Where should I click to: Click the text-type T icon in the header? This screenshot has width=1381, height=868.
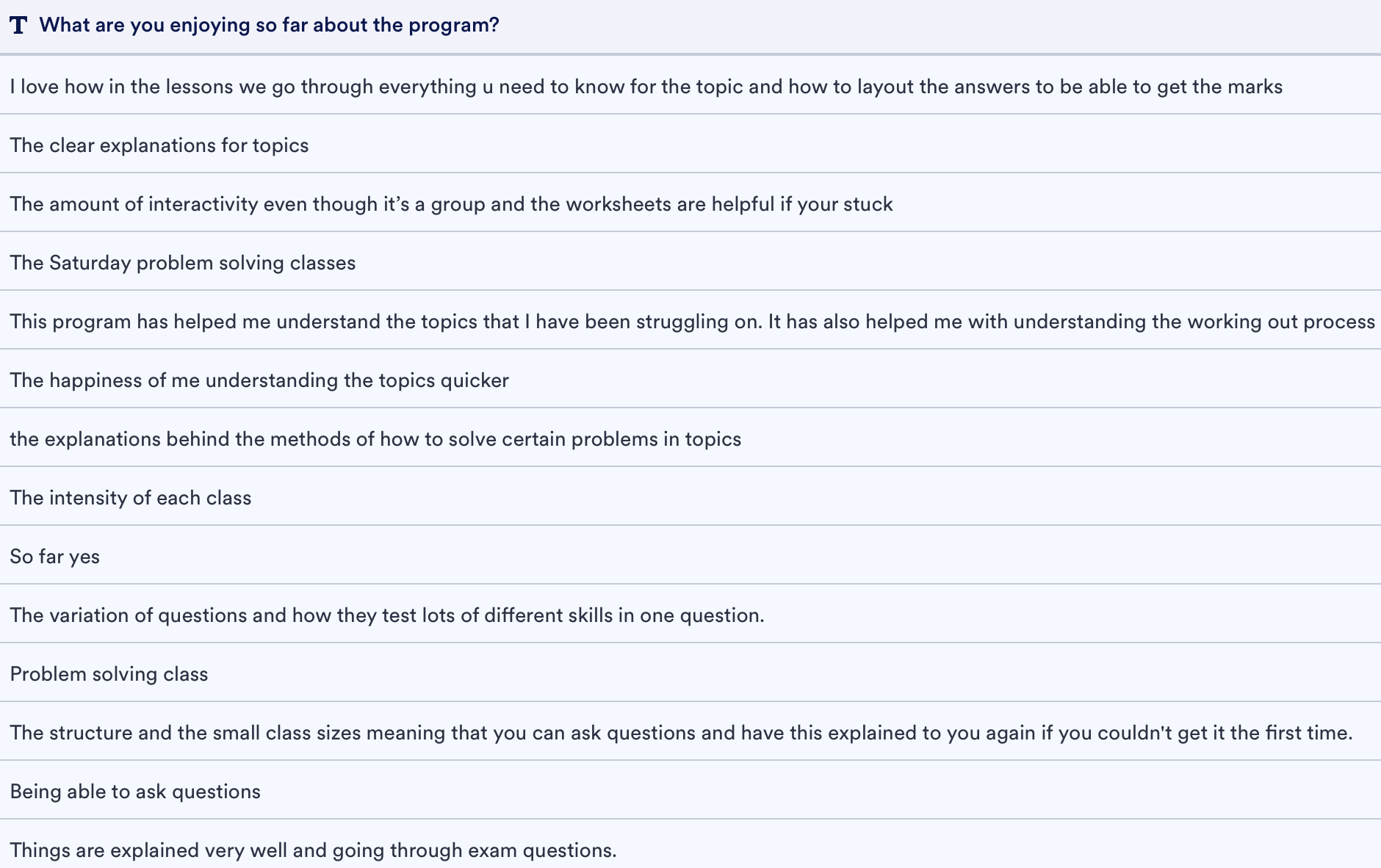(18, 26)
